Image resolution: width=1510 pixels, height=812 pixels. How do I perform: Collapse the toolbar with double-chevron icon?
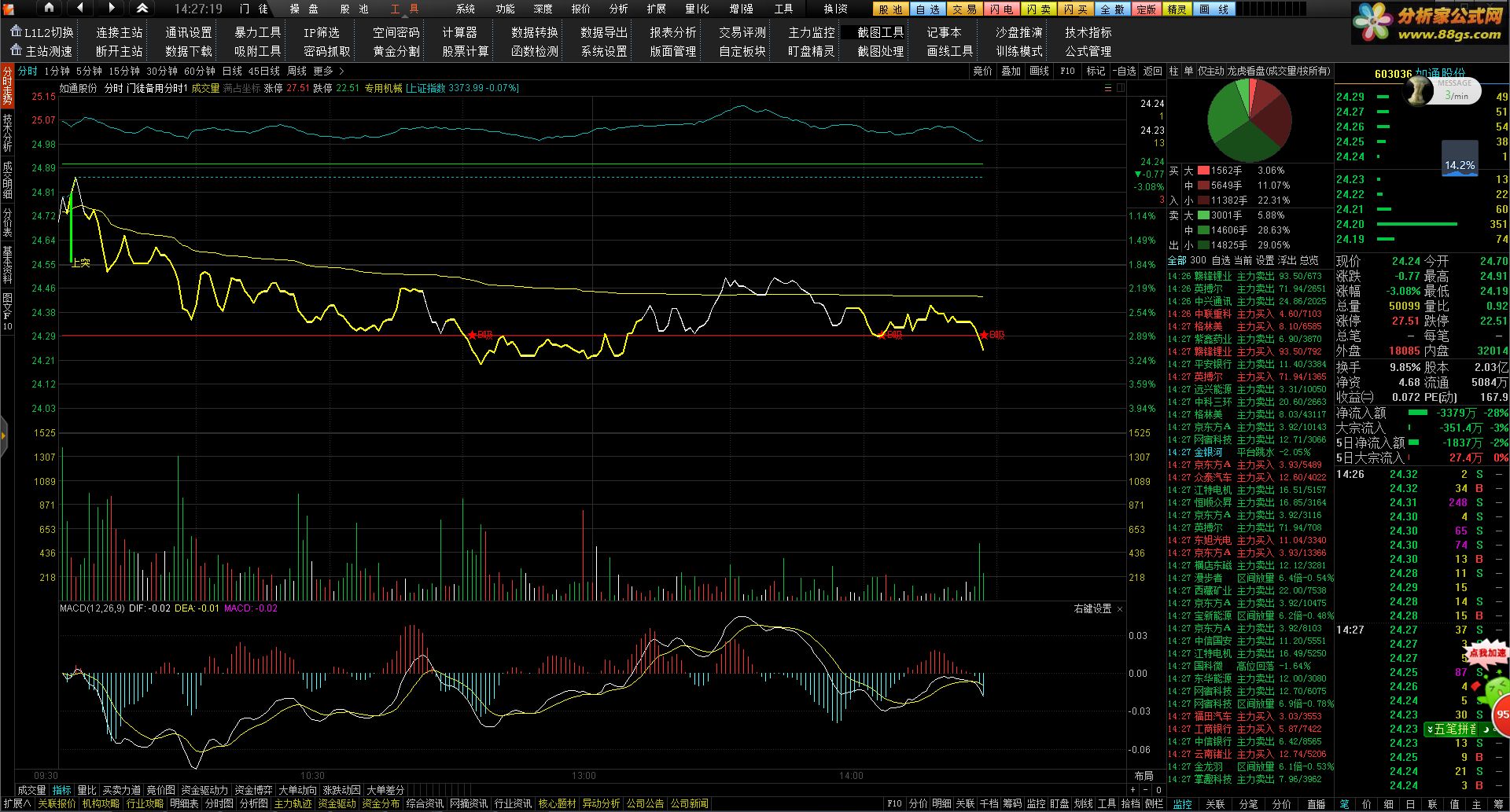tap(142, 8)
